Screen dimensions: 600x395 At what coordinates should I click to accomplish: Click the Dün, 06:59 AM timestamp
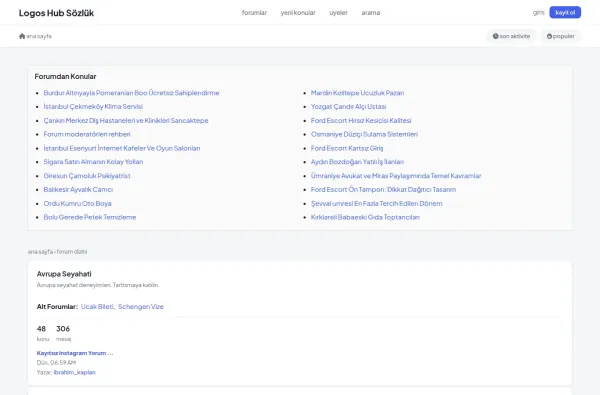point(56,362)
